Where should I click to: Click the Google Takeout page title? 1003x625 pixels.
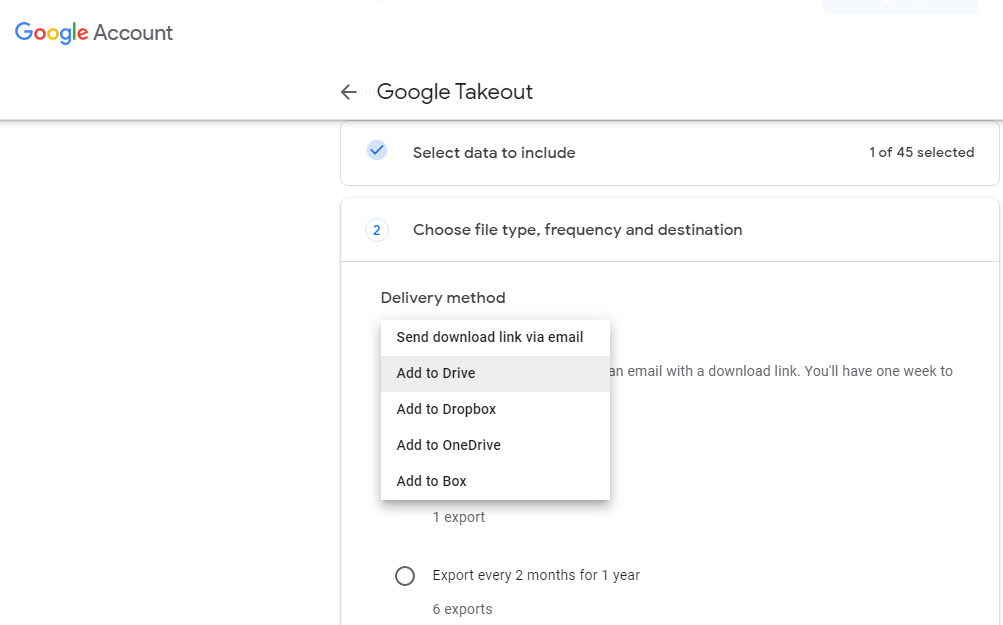click(455, 92)
